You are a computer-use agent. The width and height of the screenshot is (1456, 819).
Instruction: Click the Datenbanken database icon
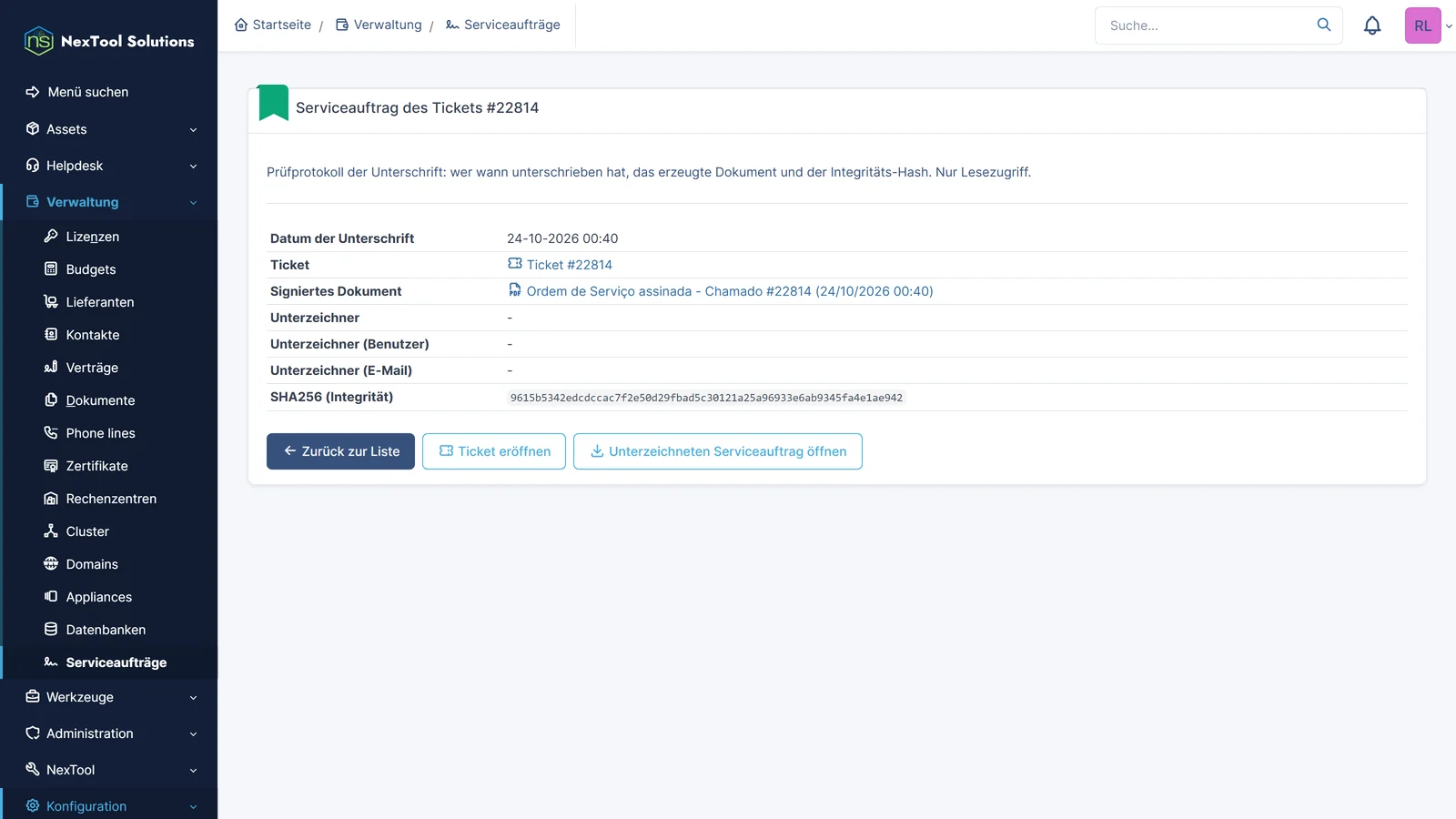pos(51,630)
